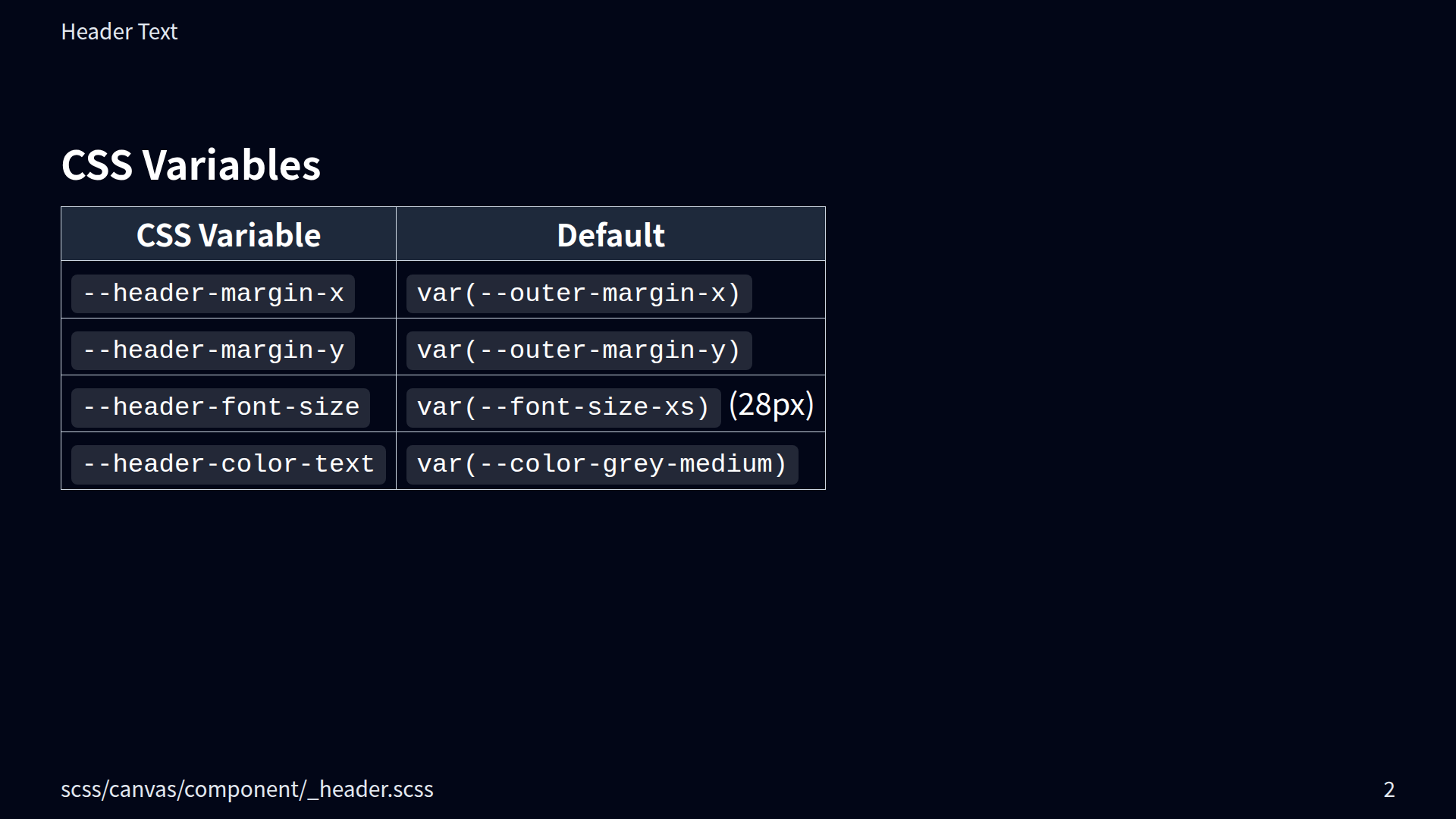Image resolution: width=1456 pixels, height=819 pixels.
Task: Click the word 'Text' in top header
Action: tap(158, 32)
